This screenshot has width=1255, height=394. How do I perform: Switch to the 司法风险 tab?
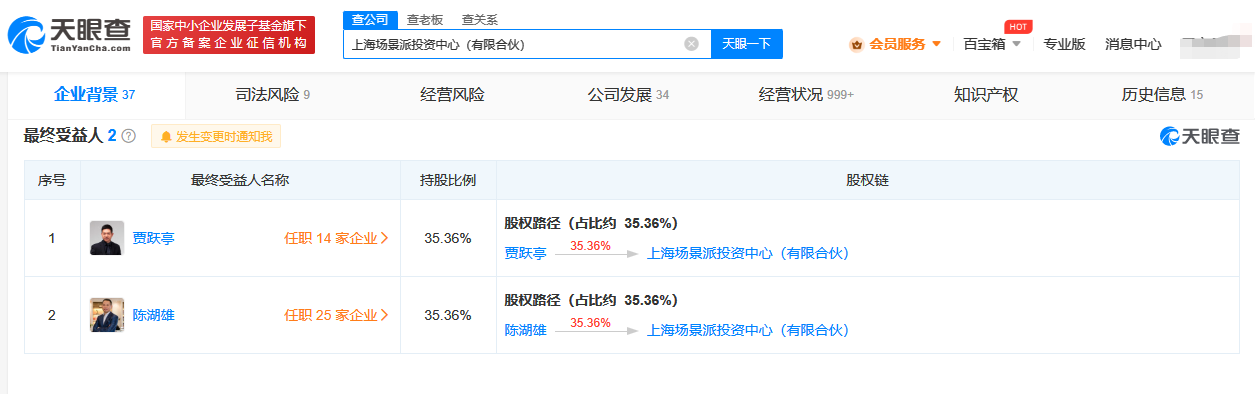[x=272, y=95]
